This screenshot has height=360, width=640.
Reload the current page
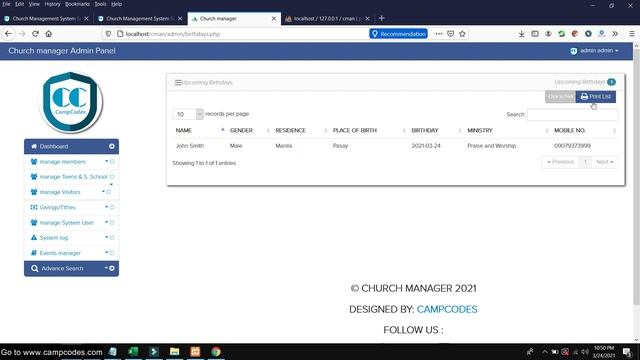click(x=36, y=34)
